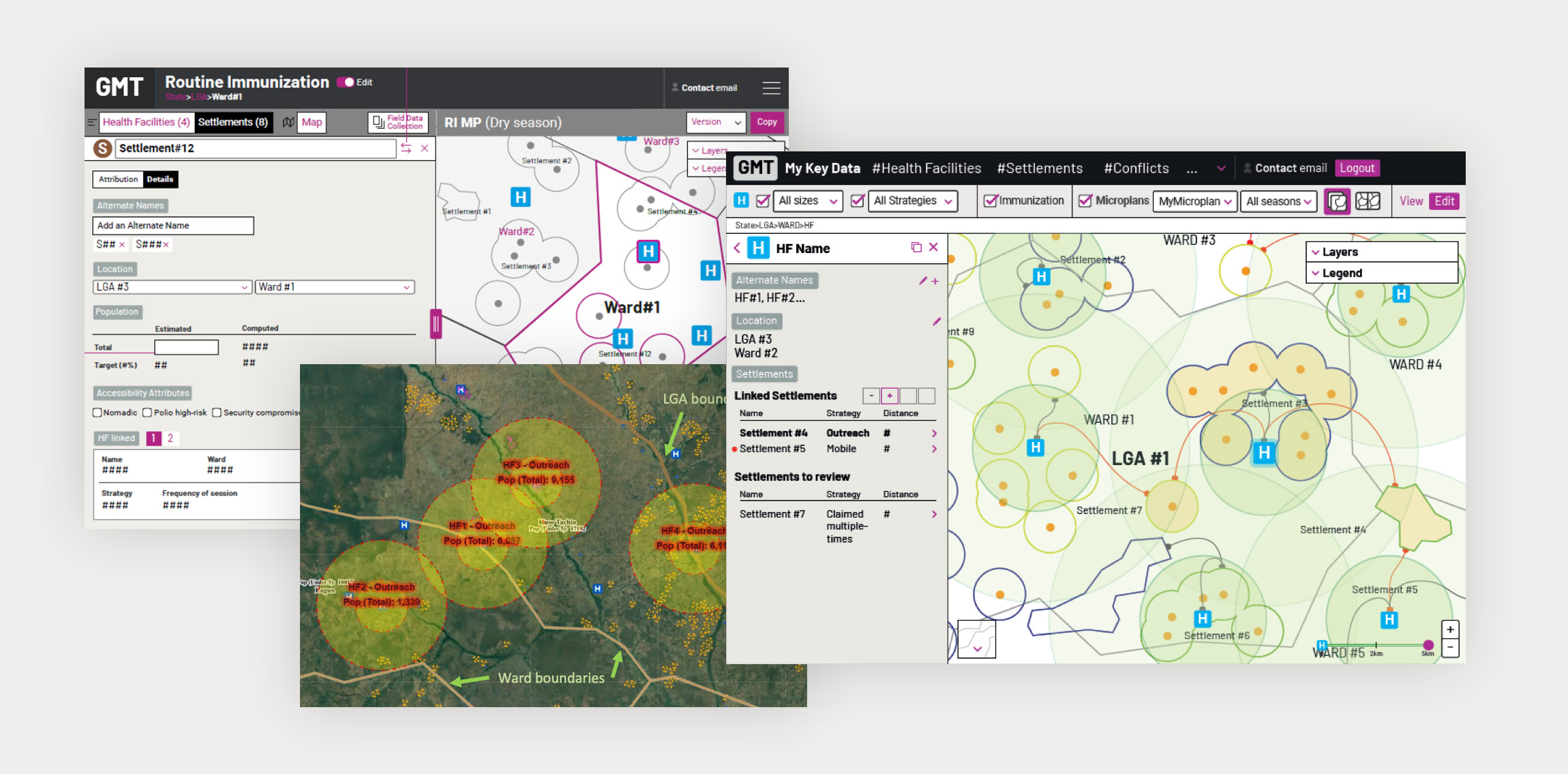Image resolution: width=1568 pixels, height=774 pixels.
Task: Open the All seasons dropdown
Action: 1278,201
